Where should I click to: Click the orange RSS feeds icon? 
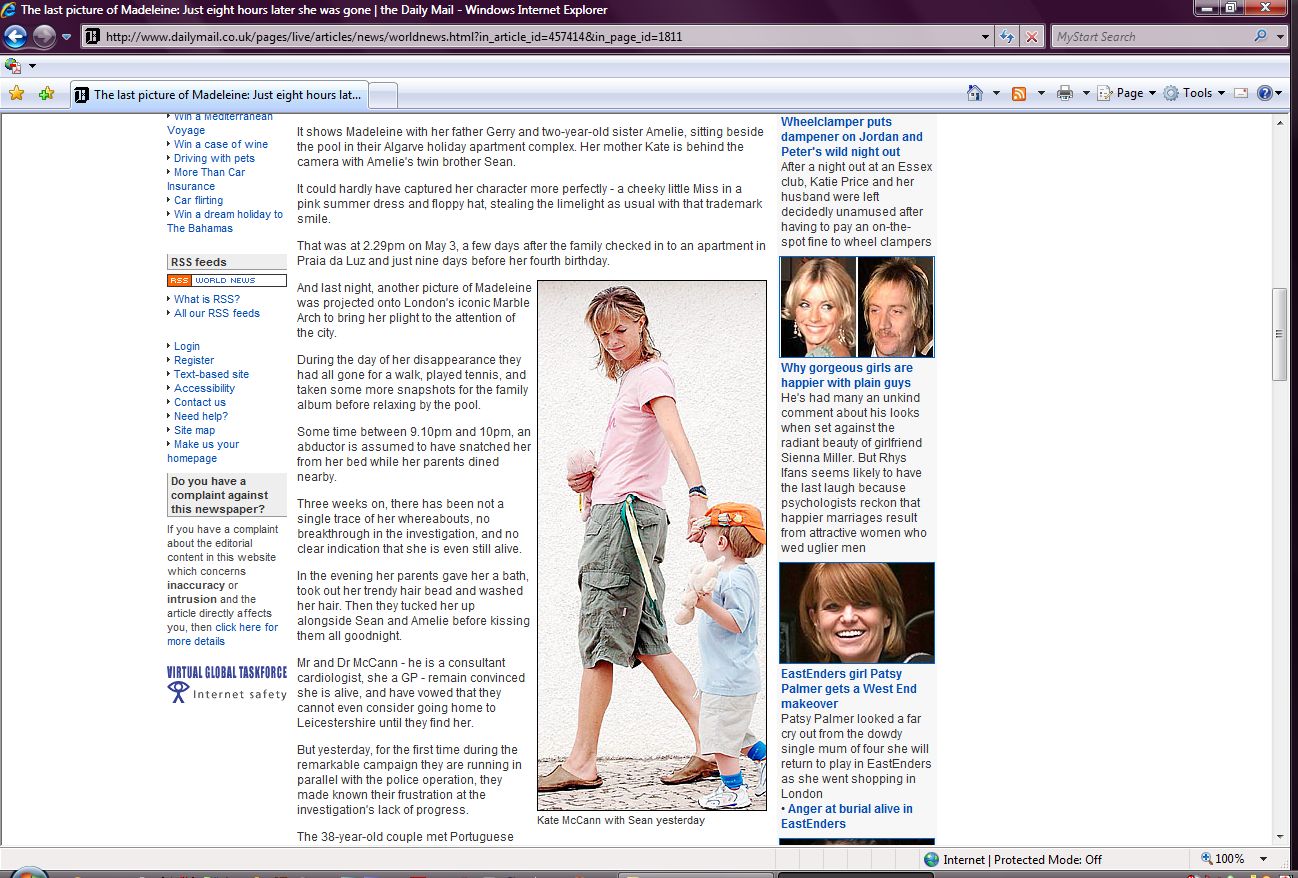tap(1019, 93)
